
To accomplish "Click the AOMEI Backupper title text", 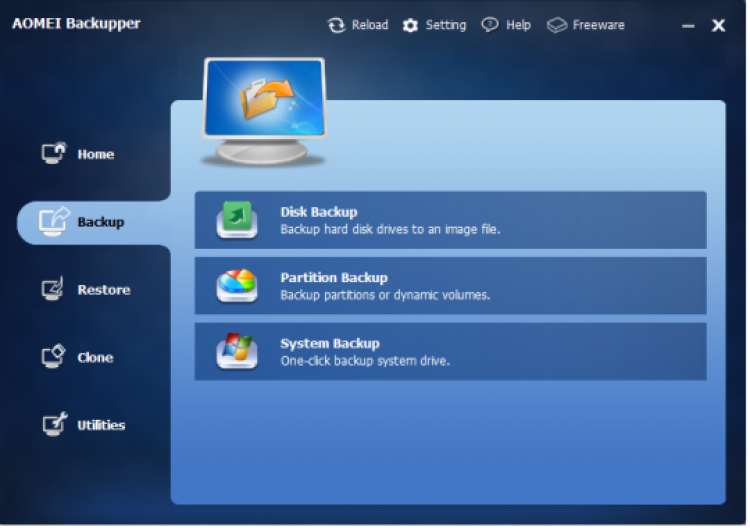I will pos(77,24).
